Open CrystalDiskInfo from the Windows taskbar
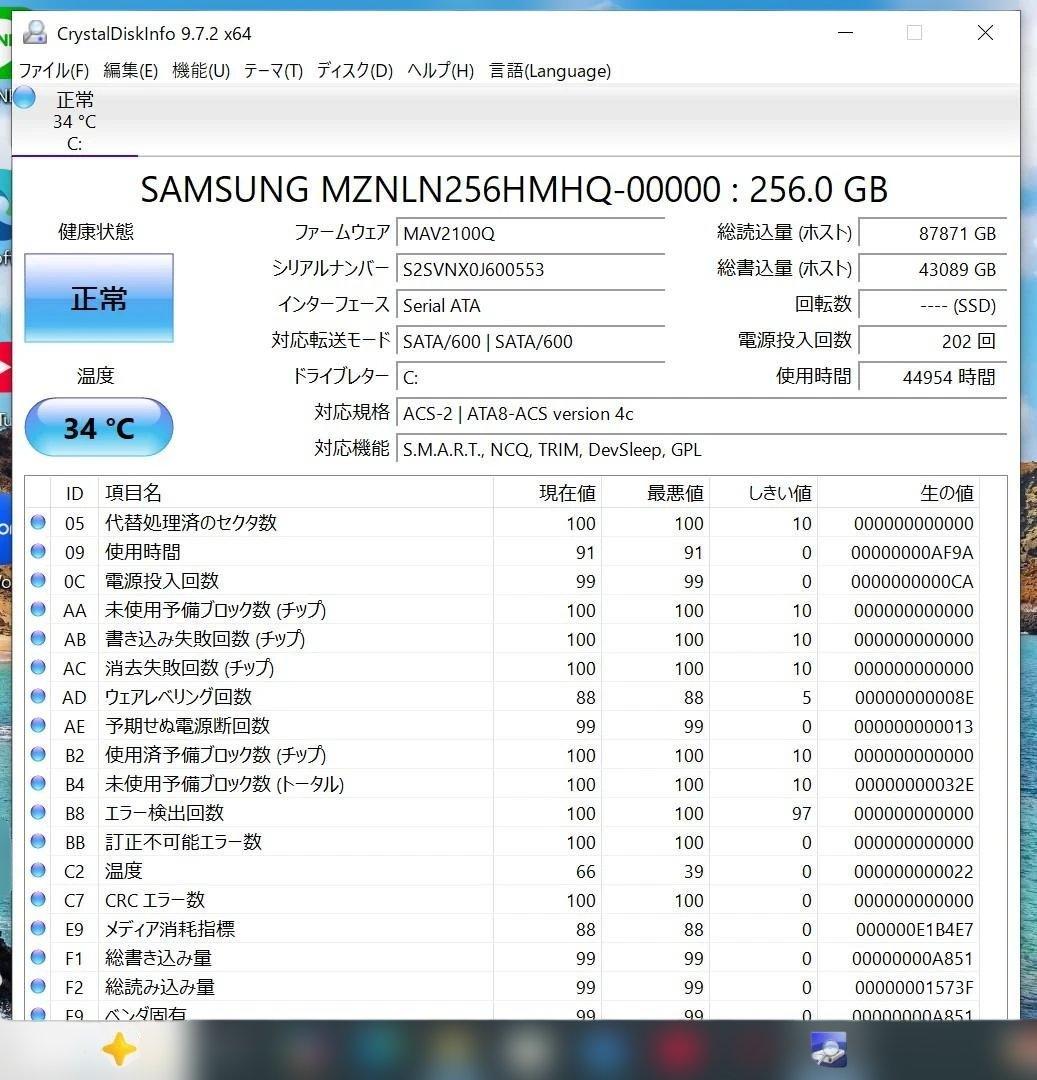Image resolution: width=1037 pixels, height=1080 pixels. pos(828,1049)
